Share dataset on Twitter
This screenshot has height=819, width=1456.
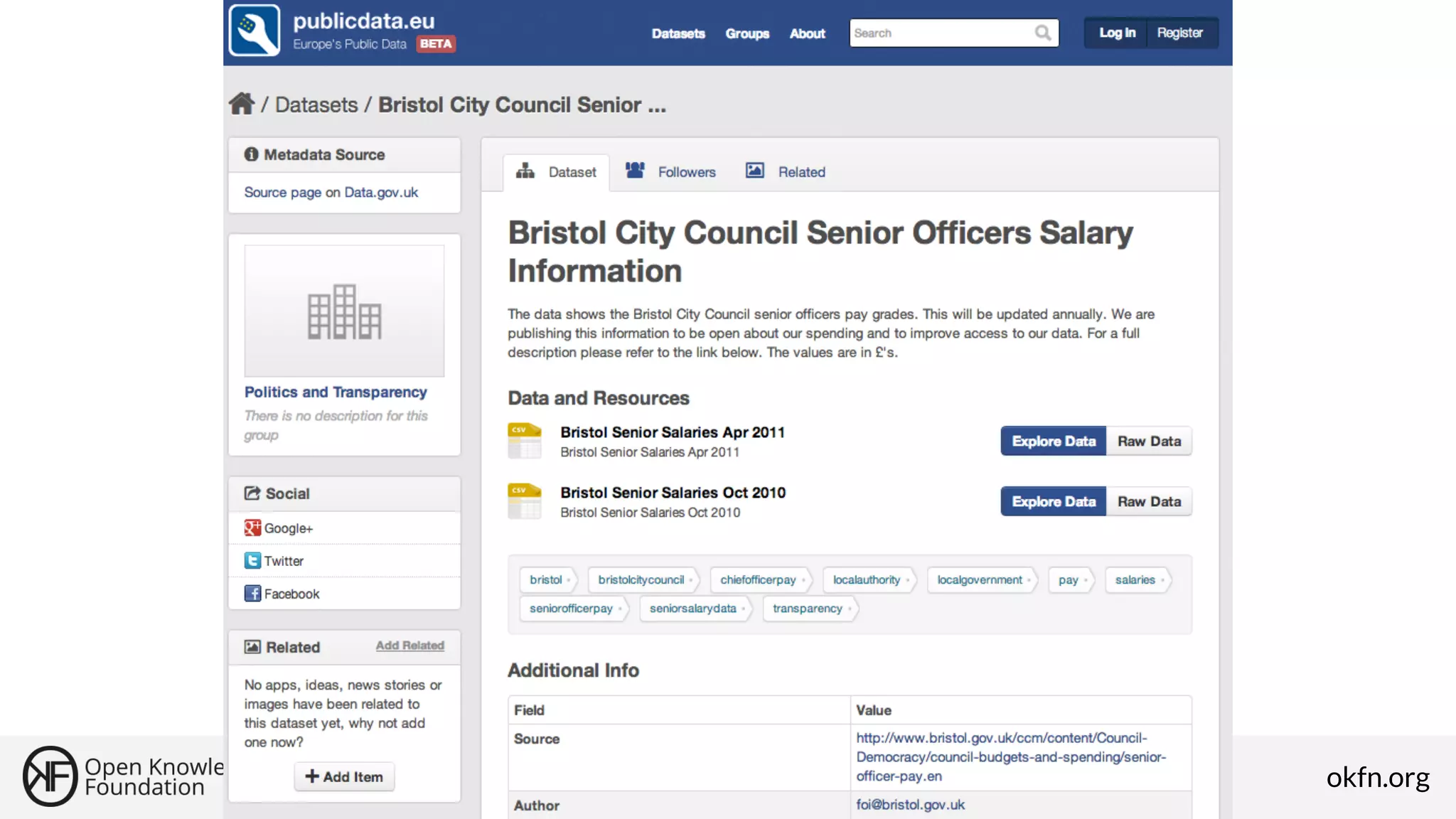pyautogui.click(x=274, y=561)
